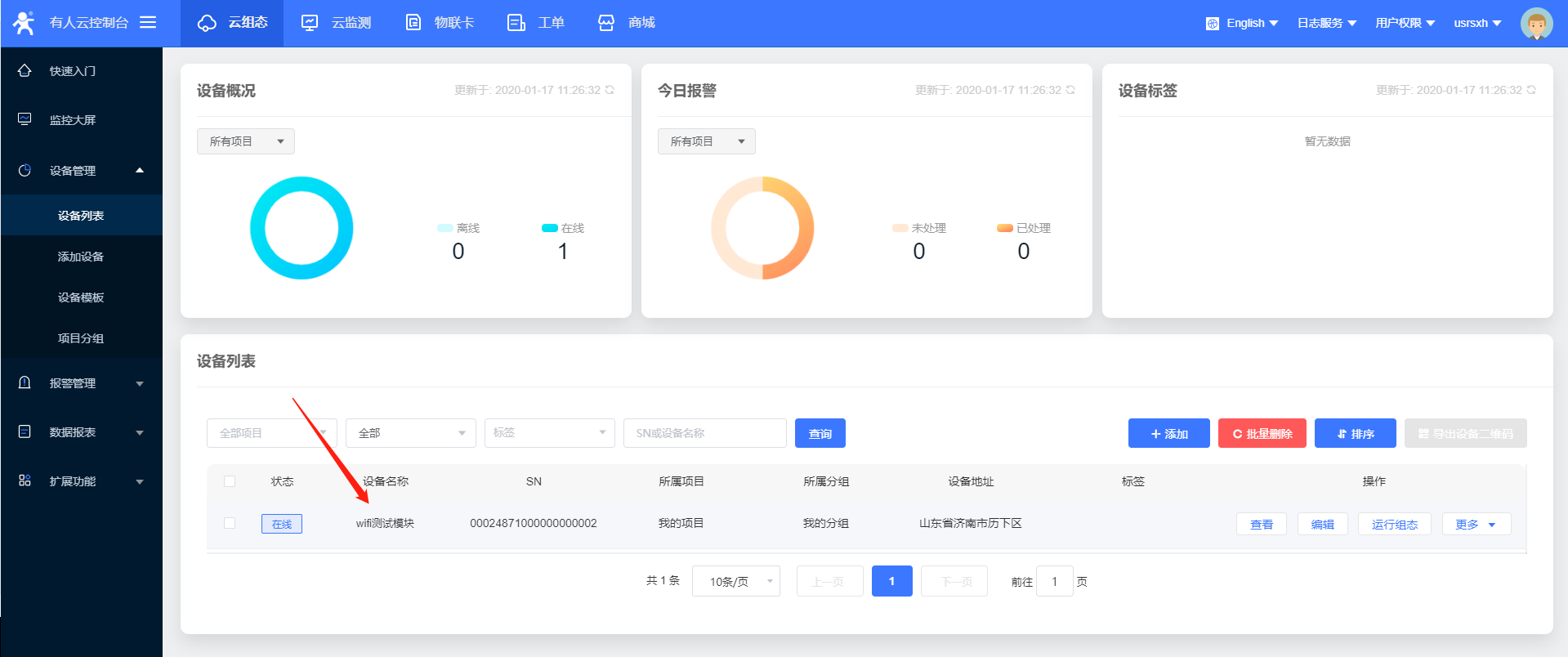This screenshot has width=1568, height=657.
Task: Expand the 报警管理 sidebar section
Action: [x=82, y=383]
